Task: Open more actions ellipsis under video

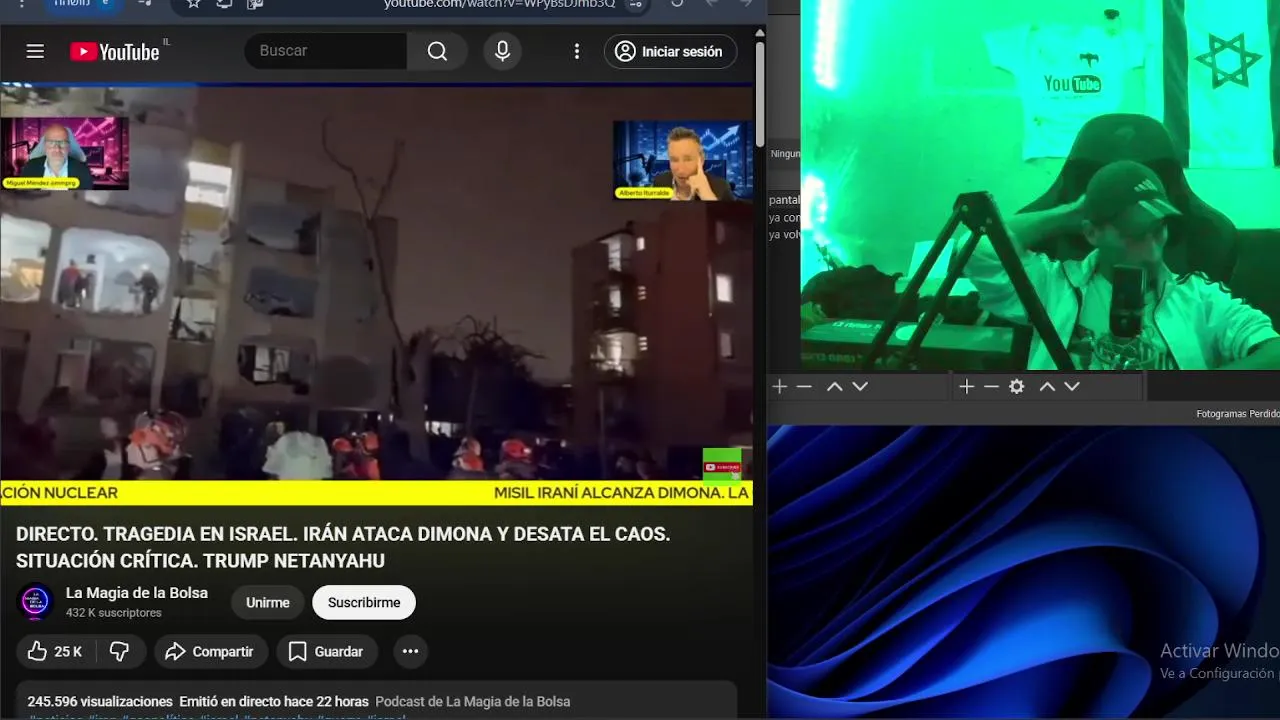Action: click(x=410, y=652)
